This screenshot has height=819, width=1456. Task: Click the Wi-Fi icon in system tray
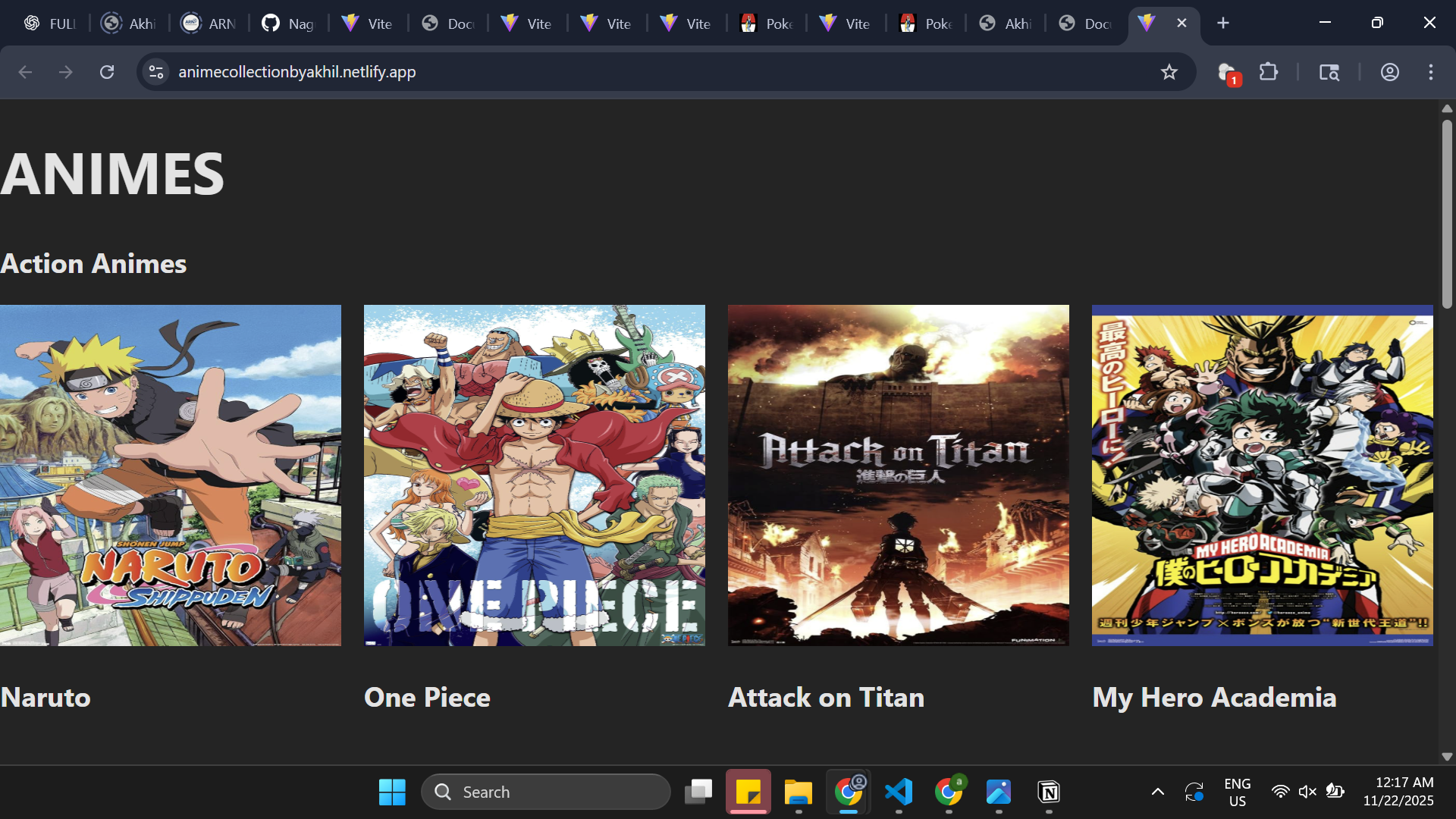click(1281, 791)
